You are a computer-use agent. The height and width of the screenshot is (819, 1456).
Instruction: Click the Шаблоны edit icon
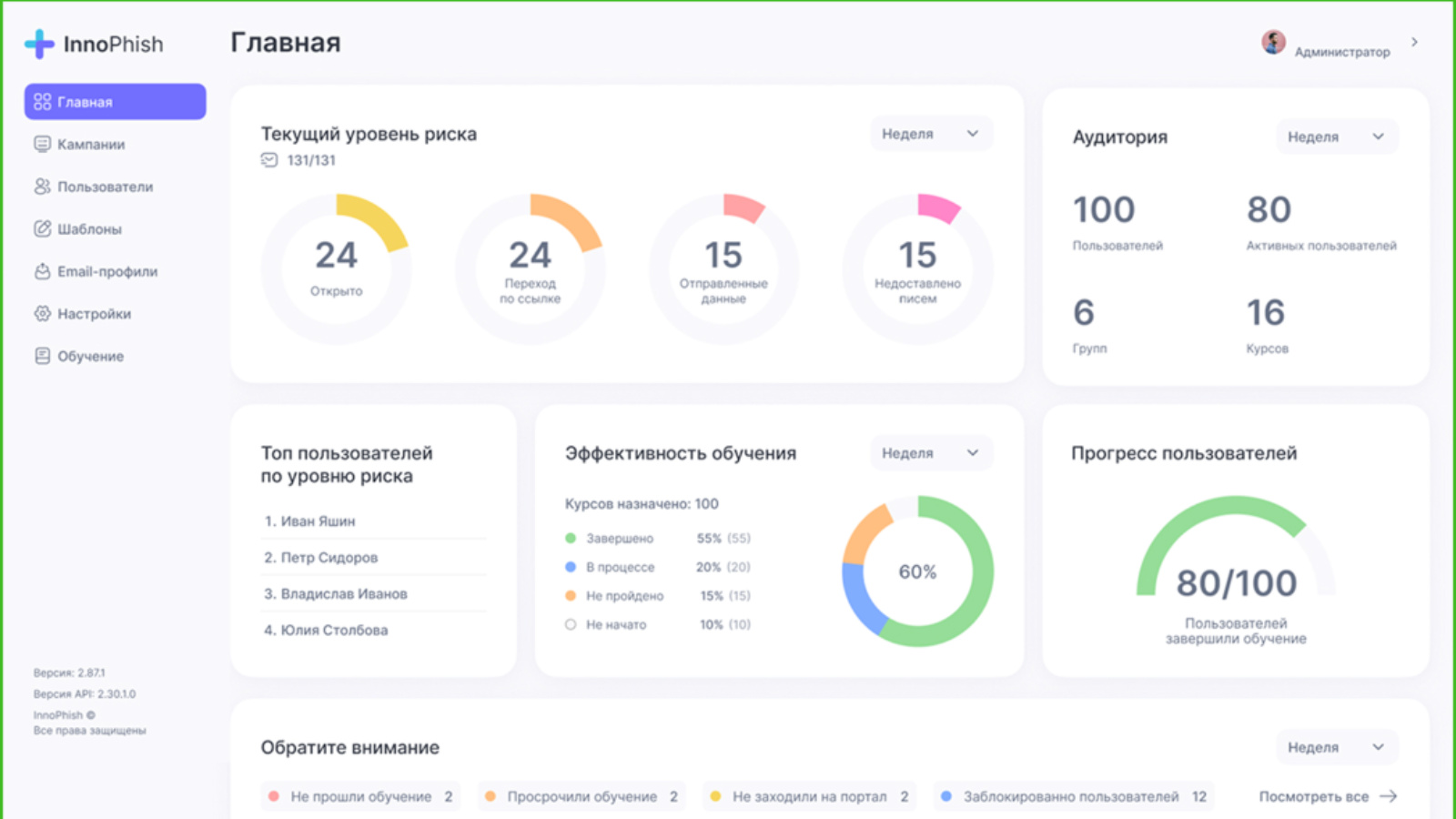(x=42, y=228)
